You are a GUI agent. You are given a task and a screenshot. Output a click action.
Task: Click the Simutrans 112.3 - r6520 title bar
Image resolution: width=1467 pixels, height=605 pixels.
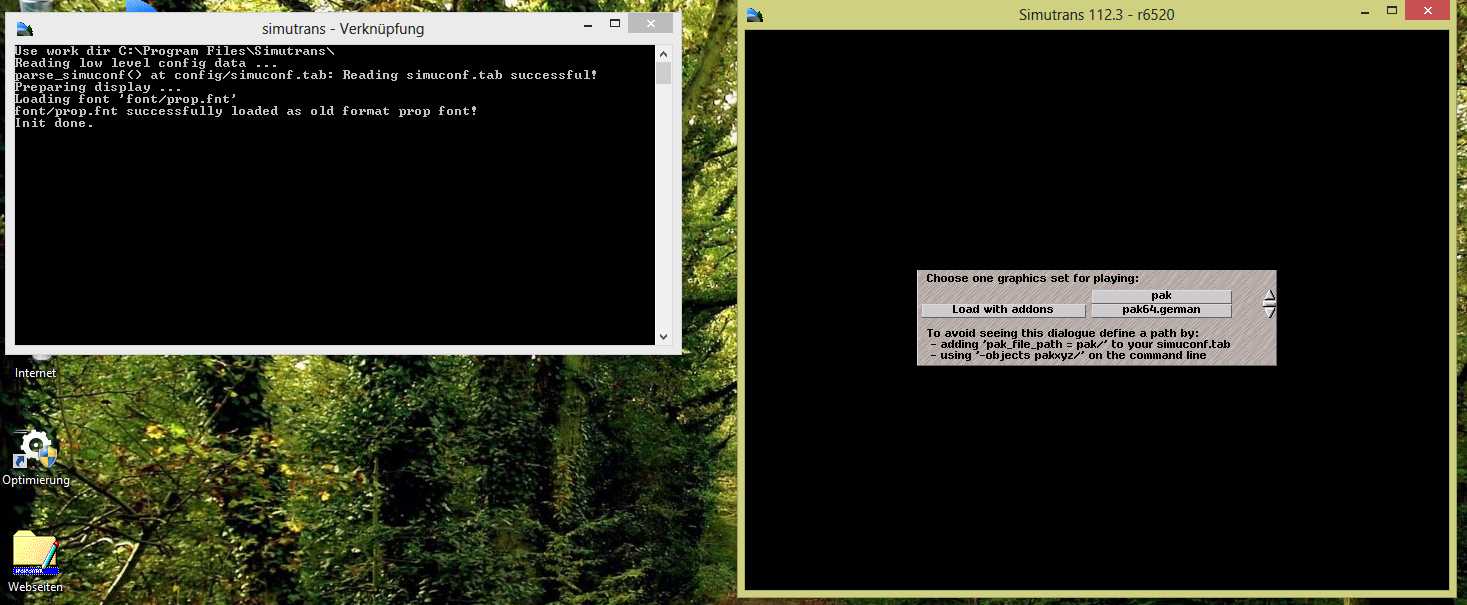1100,14
